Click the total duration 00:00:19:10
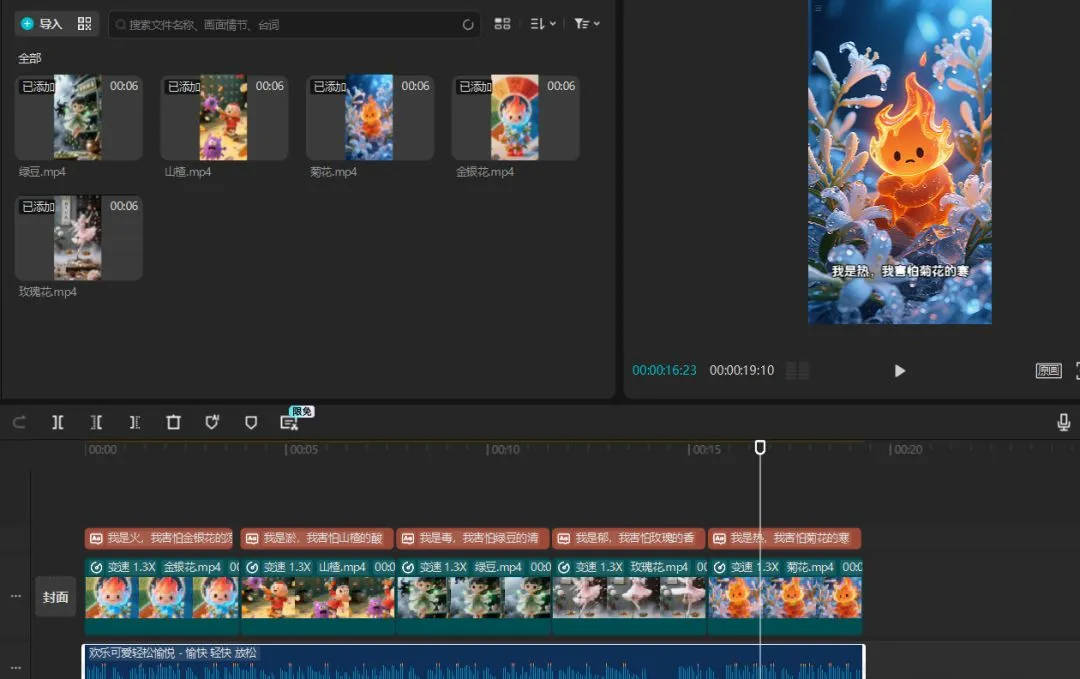Image resolution: width=1080 pixels, height=679 pixels. pyautogui.click(x=742, y=370)
